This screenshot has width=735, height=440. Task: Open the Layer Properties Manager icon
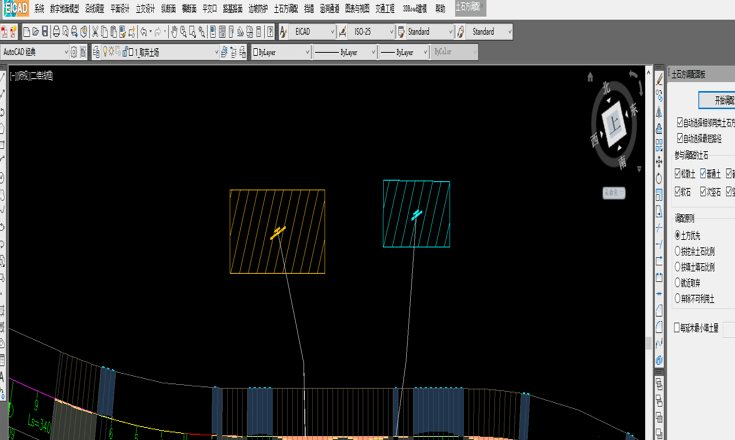[x=96, y=52]
